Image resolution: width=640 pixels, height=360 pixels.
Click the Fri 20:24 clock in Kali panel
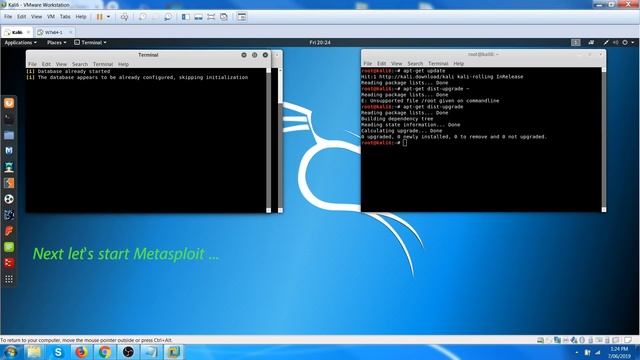pos(320,42)
